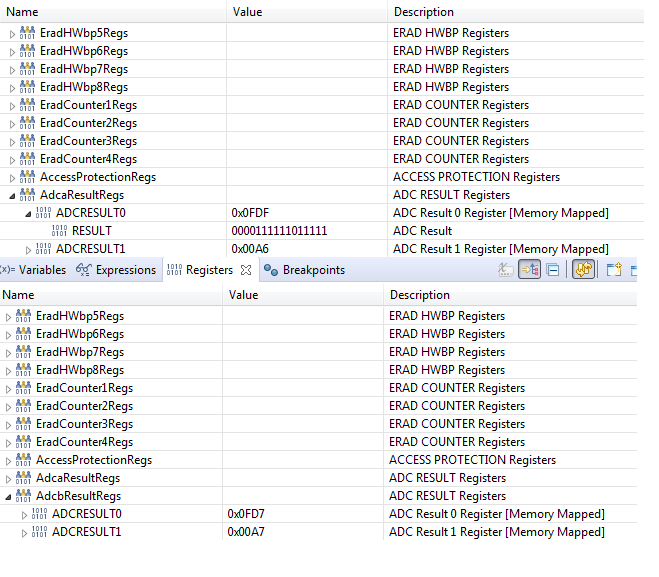
Task: Click the ADCRESULT1 register icon under AdcaResultRegs
Action: pos(43,249)
